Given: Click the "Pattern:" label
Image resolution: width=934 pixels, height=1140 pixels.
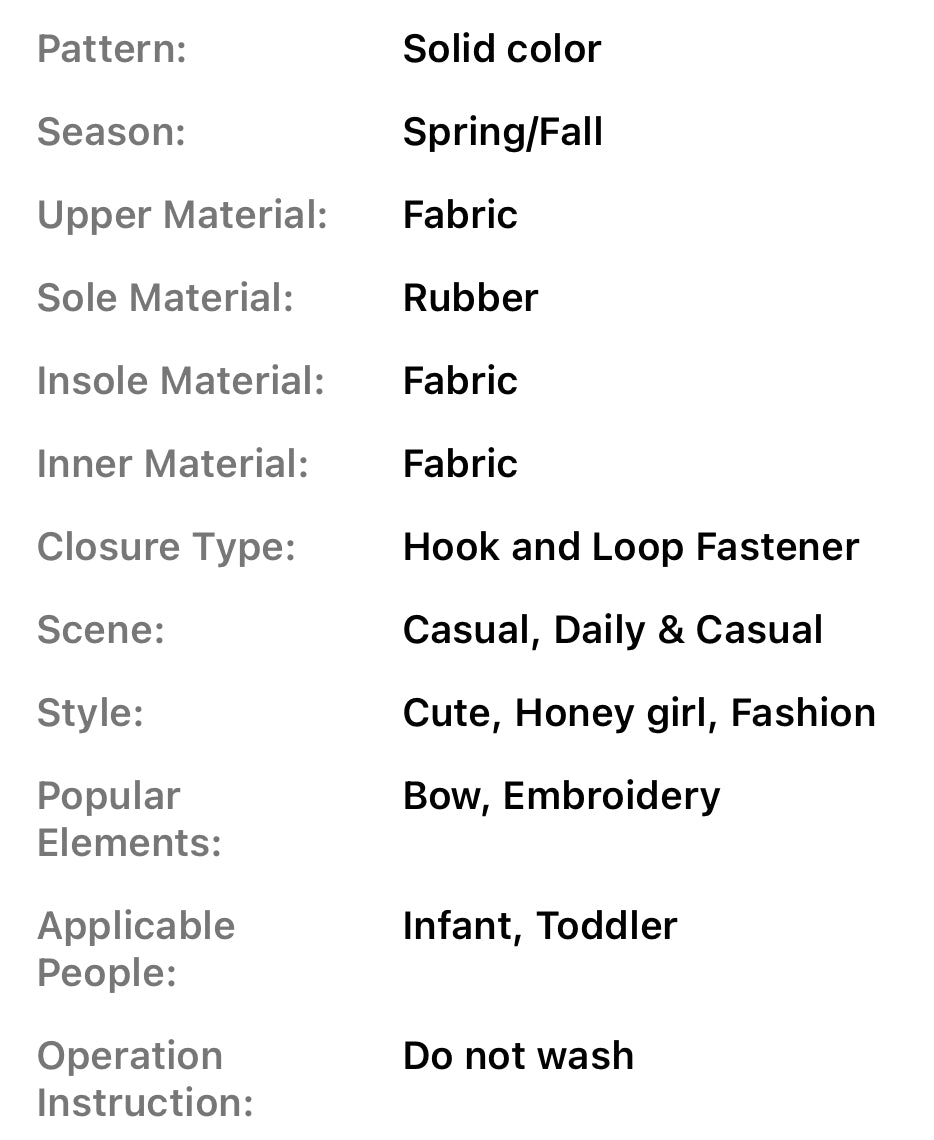Looking at the screenshot, I should [112, 49].
